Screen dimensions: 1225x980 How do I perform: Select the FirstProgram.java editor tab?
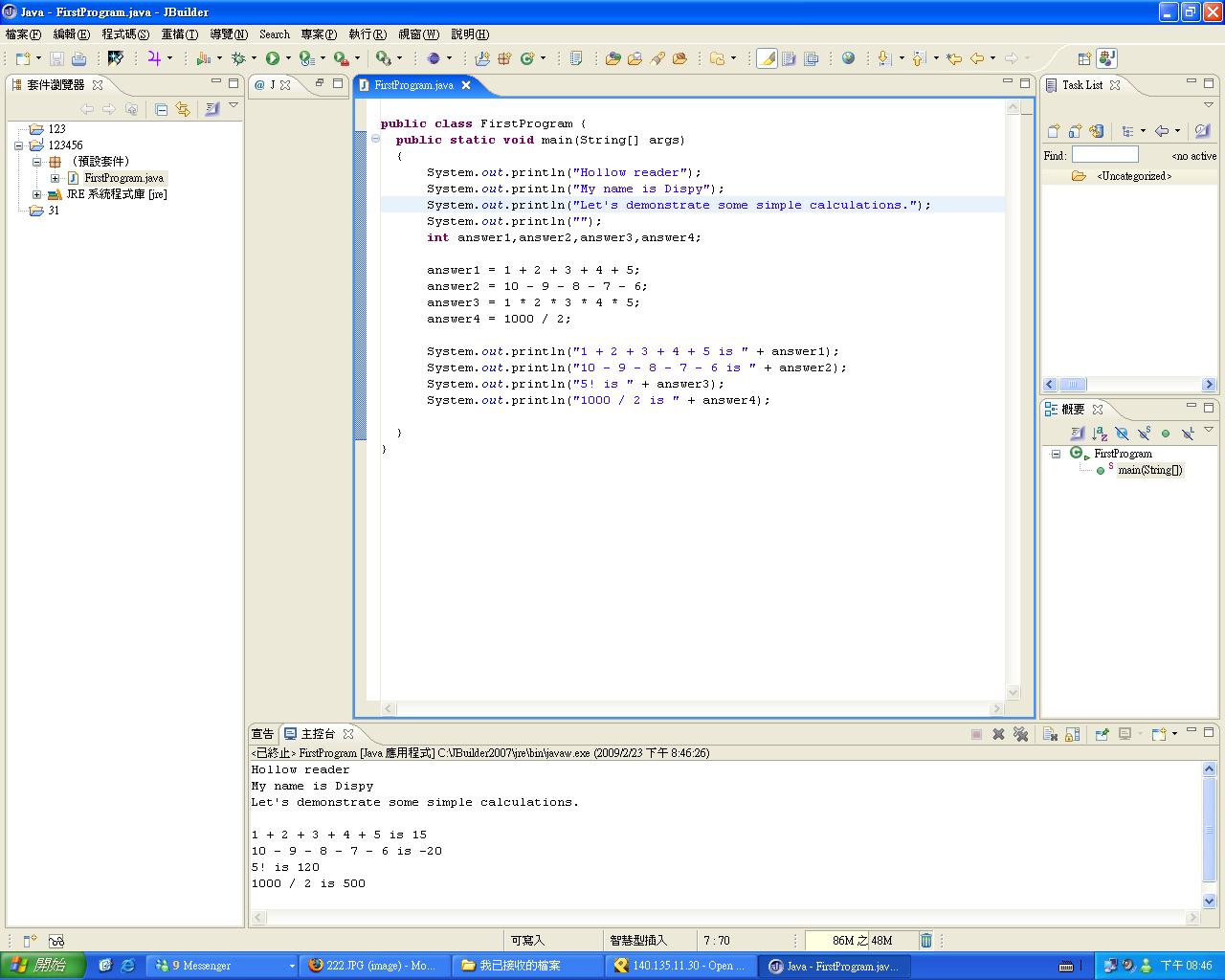tap(413, 85)
